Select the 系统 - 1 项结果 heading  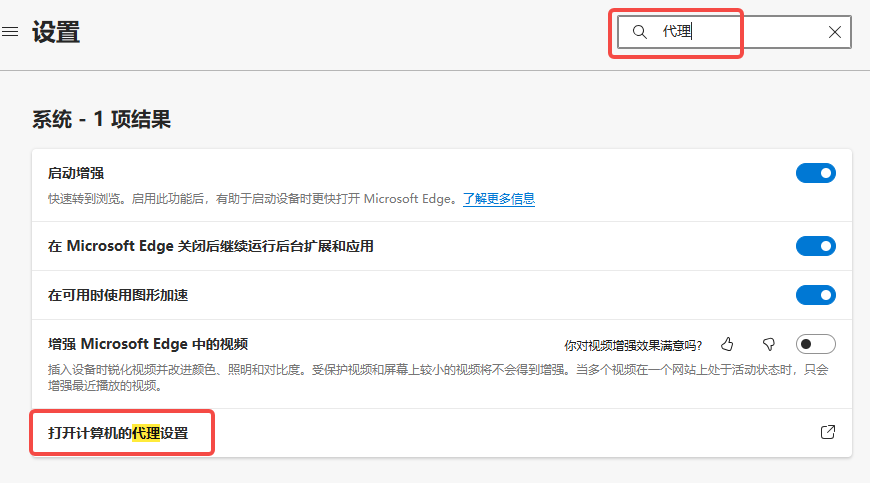pos(101,119)
